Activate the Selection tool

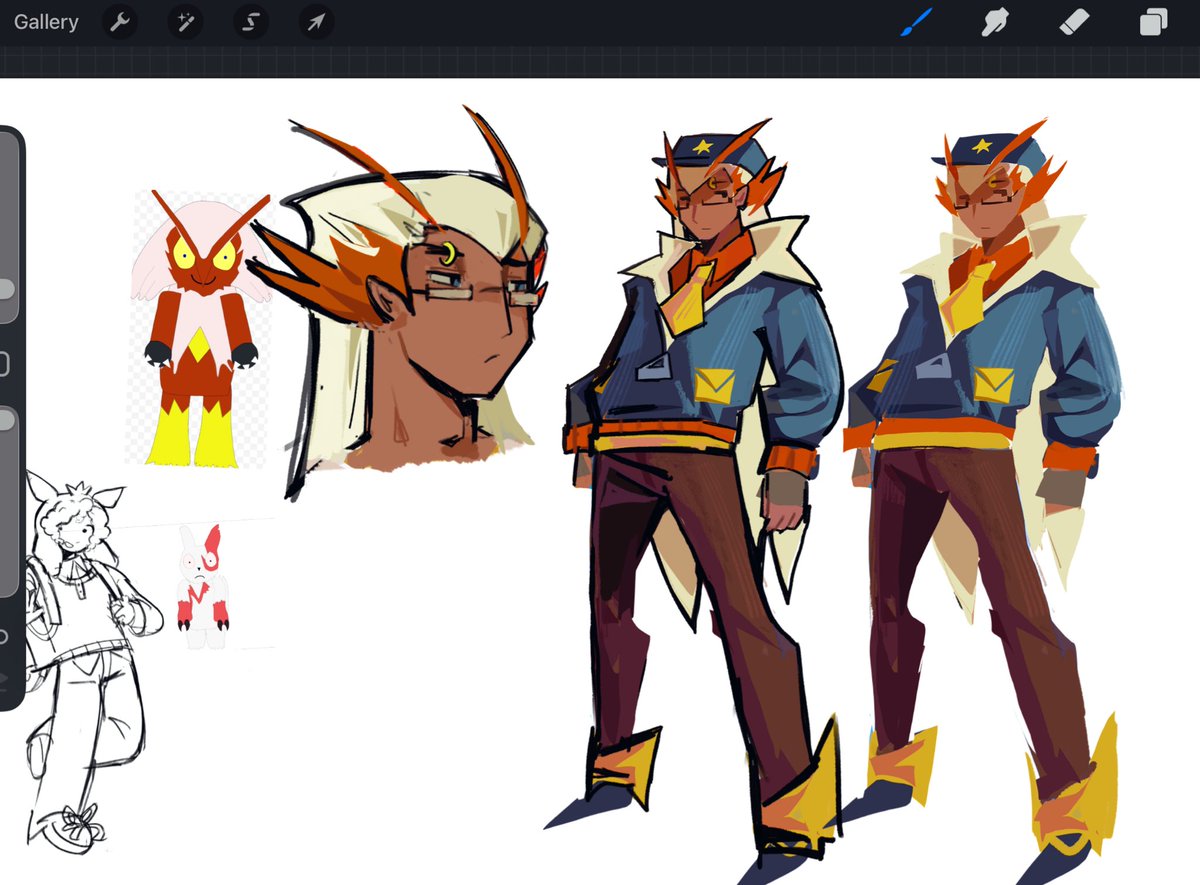(x=250, y=22)
